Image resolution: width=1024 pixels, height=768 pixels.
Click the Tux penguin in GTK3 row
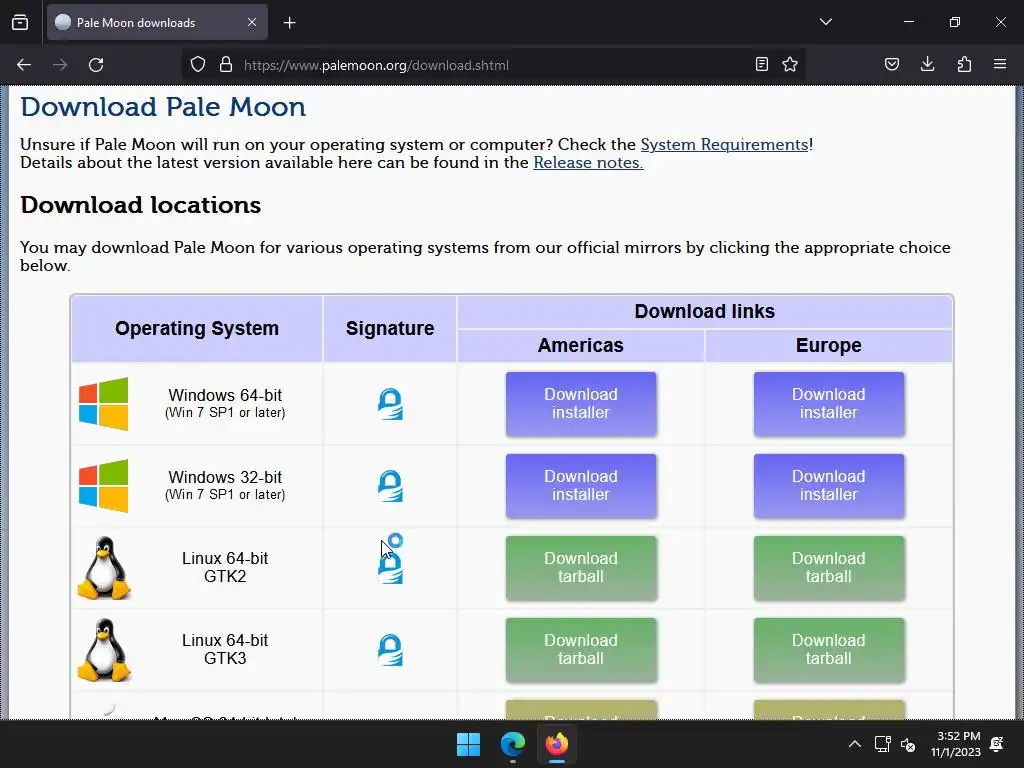(104, 650)
